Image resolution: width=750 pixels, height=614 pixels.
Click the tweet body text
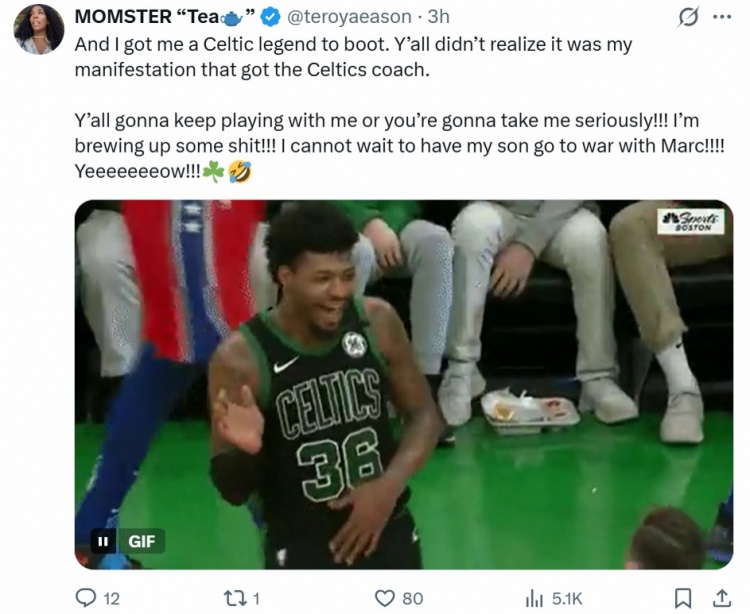coord(400,108)
